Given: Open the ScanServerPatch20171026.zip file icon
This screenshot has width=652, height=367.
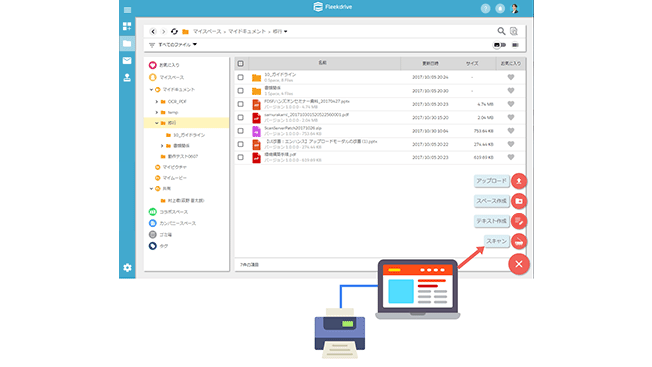Looking at the screenshot, I should [x=257, y=131].
